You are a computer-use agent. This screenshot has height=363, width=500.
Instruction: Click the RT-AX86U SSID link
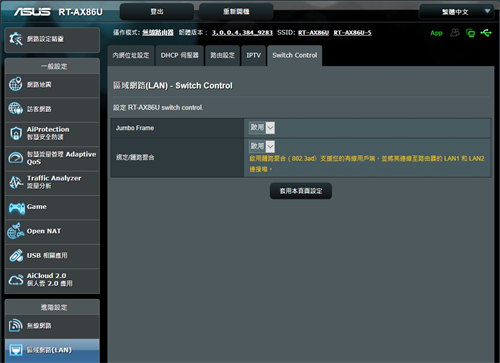point(313,33)
